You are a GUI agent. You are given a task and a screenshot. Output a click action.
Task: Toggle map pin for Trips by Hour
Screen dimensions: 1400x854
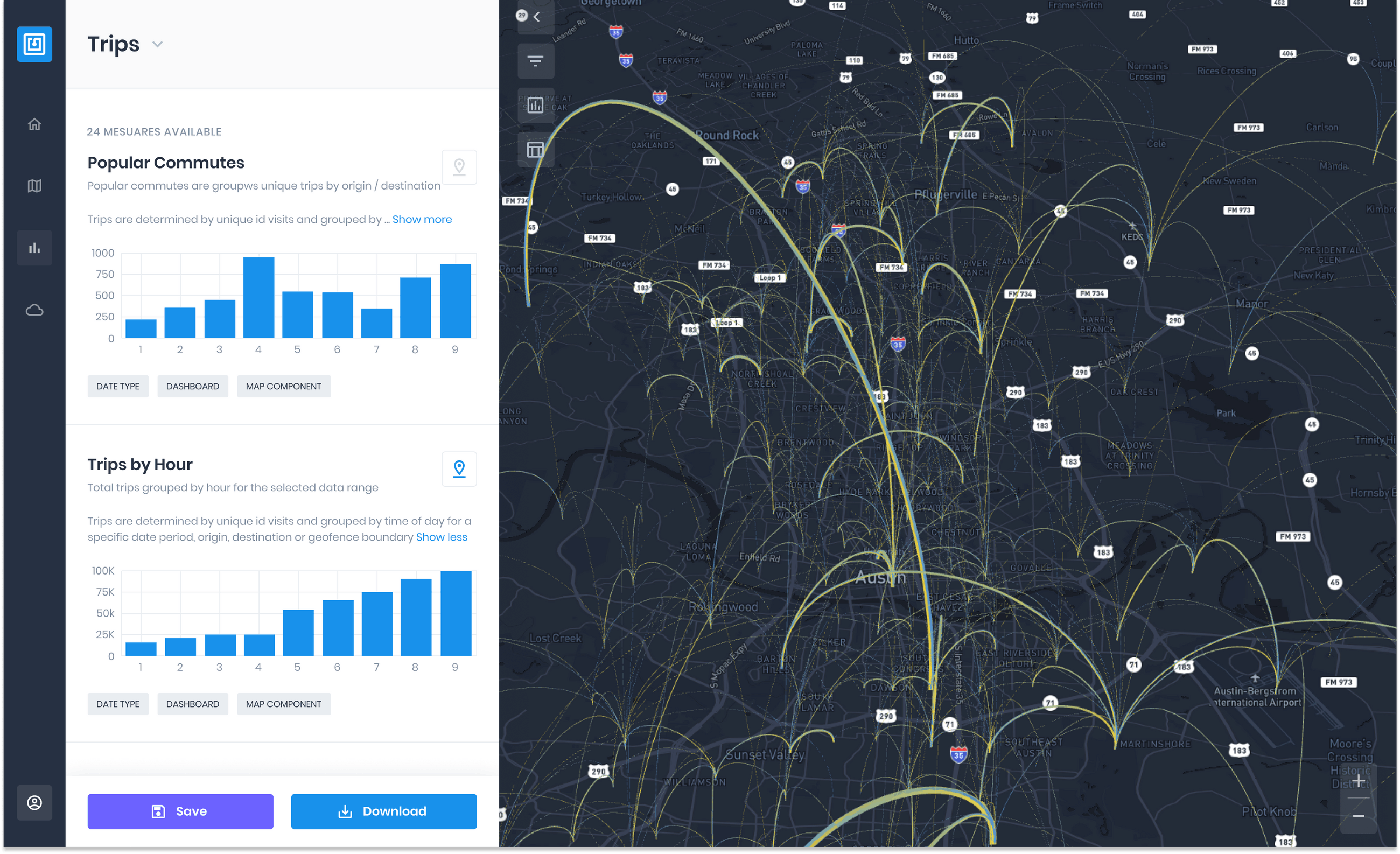(x=459, y=469)
